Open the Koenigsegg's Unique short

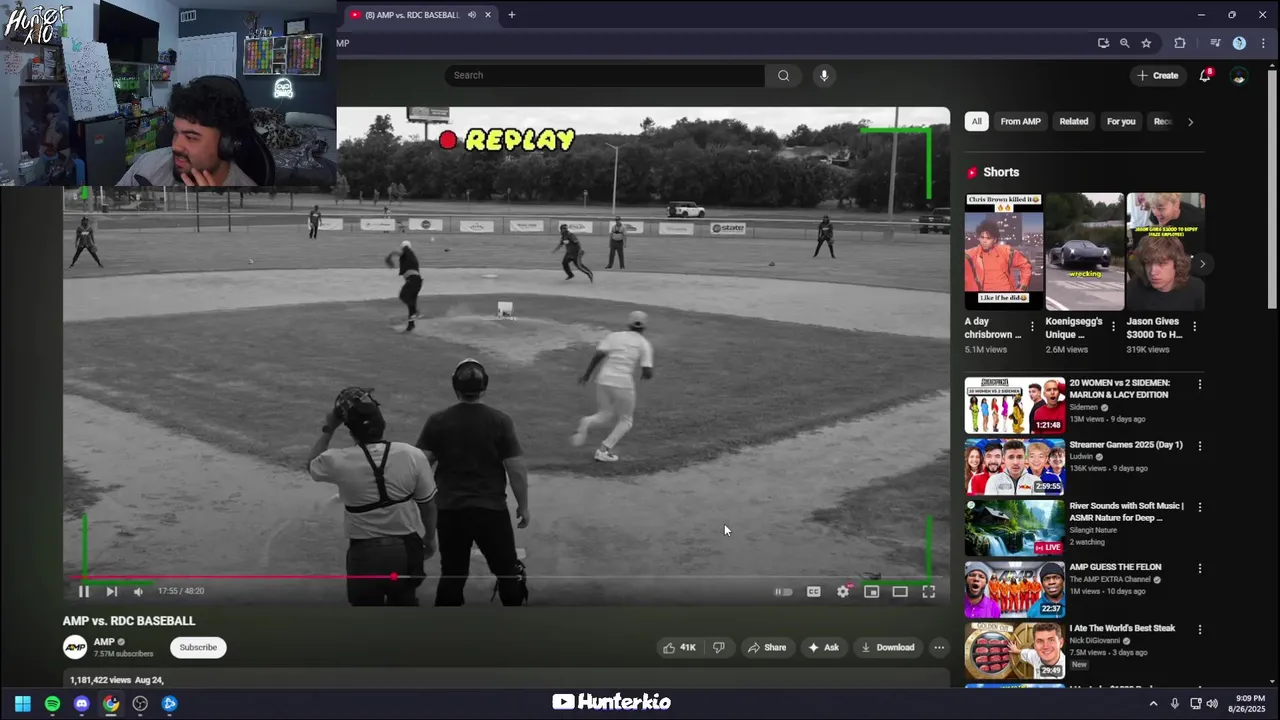point(1085,252)
